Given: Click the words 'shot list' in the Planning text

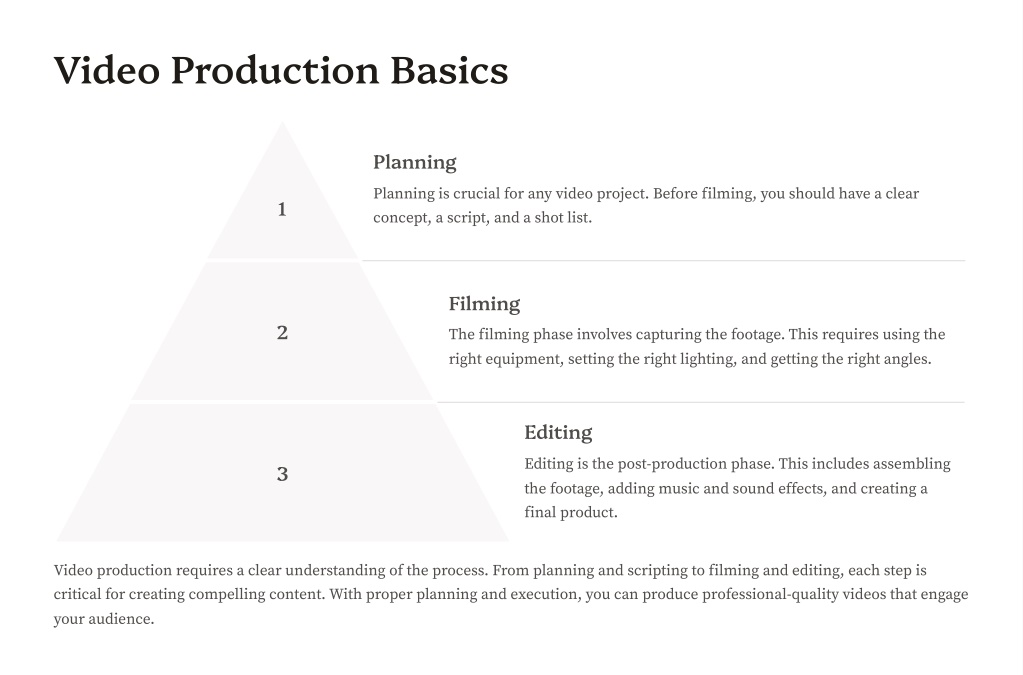Looking at the screenshot, I should click(x=562, y=218).
